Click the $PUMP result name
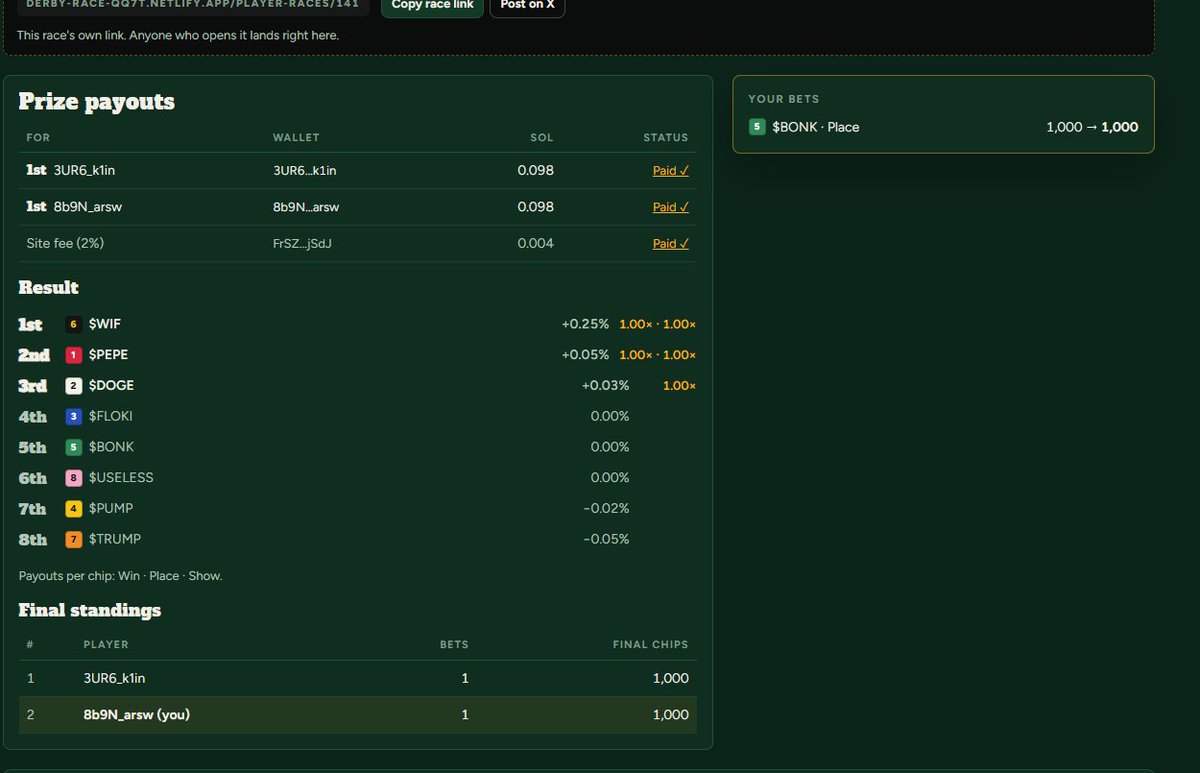Viewport: 1200px width, 773px height. tap(111, 508)
